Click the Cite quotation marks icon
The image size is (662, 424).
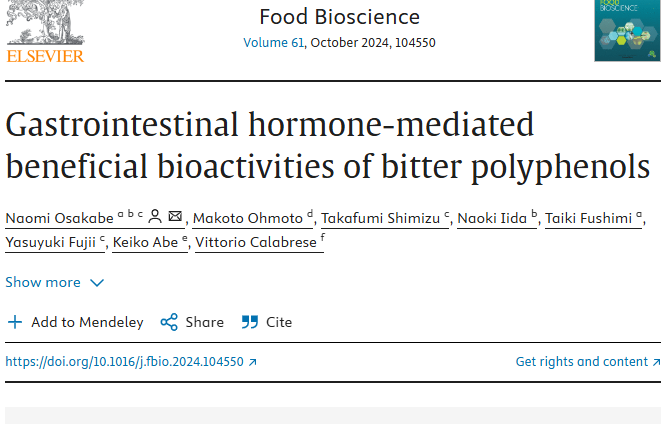coord(248,322)
